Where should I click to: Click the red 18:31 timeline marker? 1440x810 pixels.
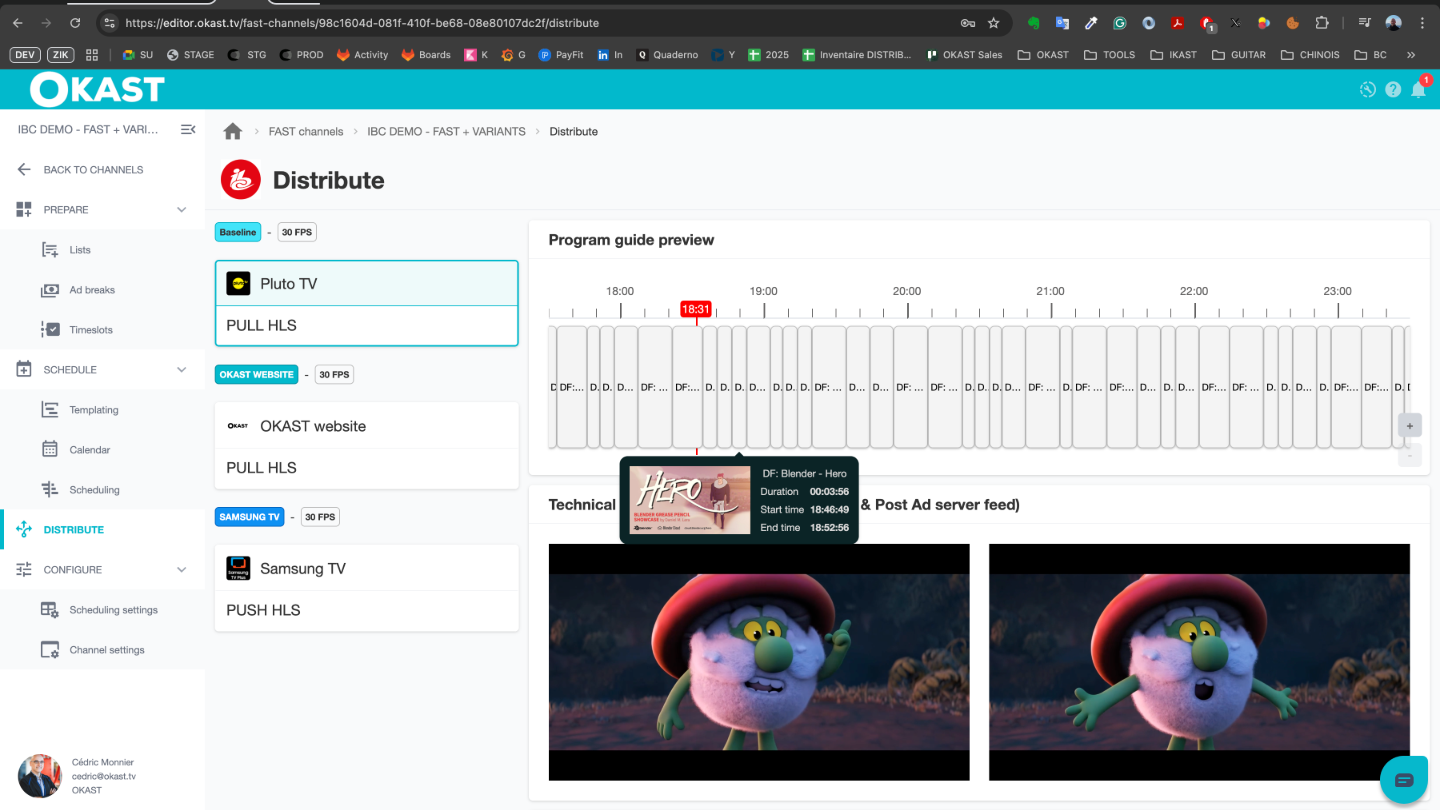(x=695, y=309)
